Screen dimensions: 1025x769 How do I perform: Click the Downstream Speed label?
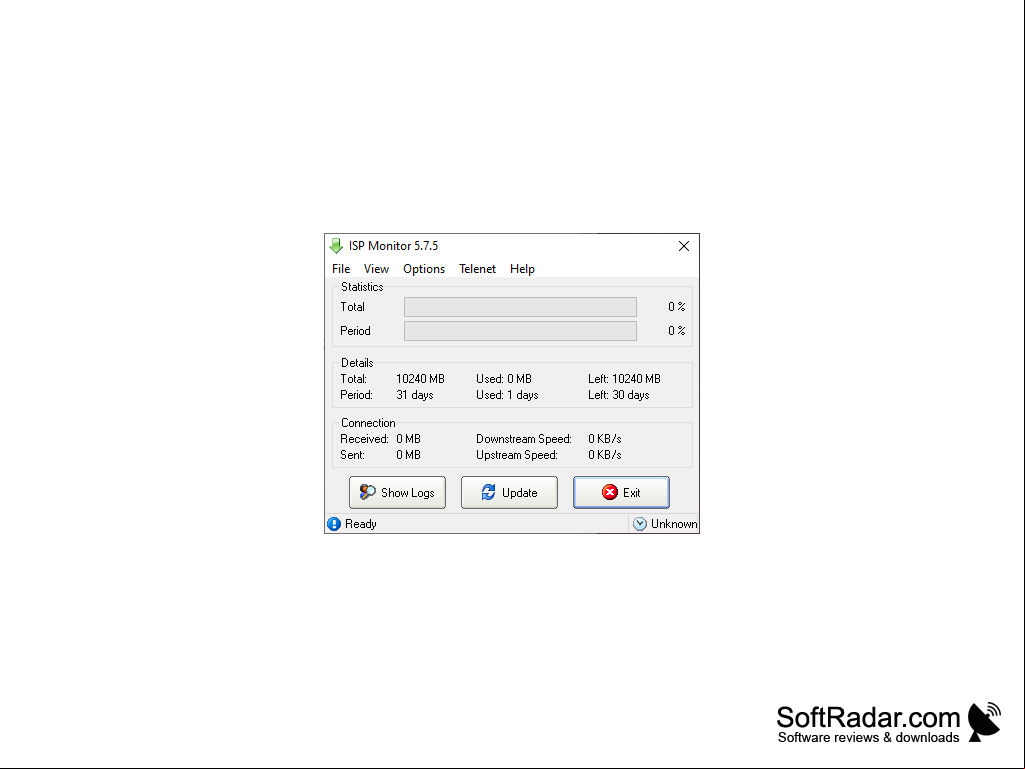pyautogui.click(x=524, y=439)
